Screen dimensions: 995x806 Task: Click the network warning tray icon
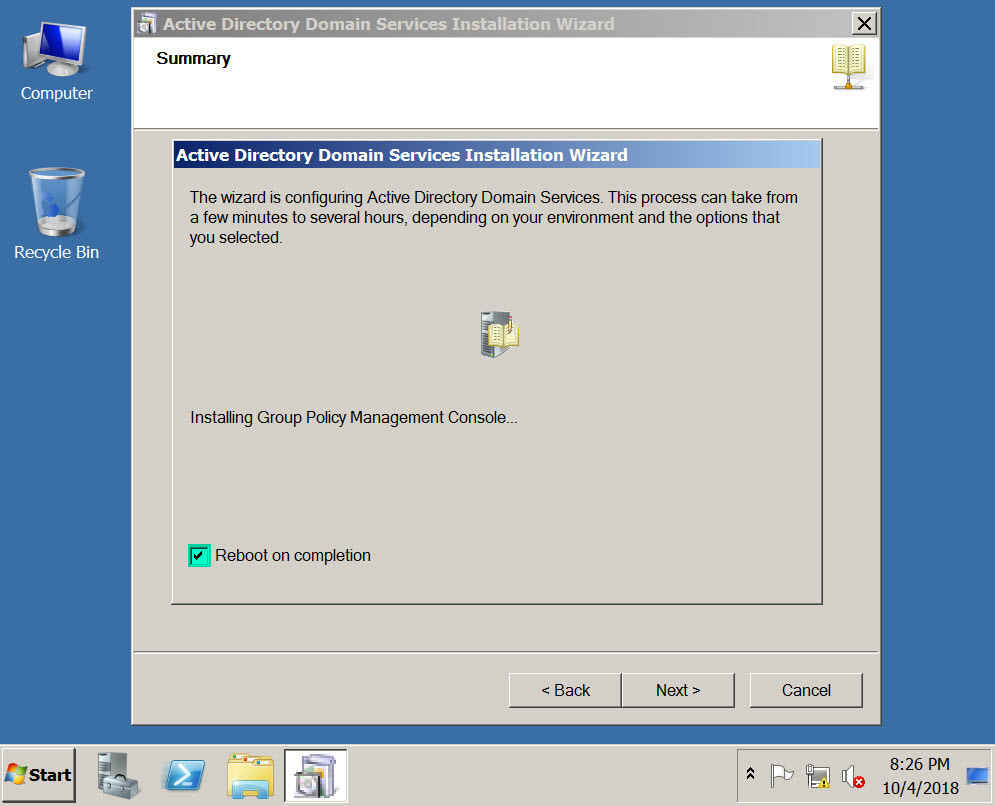coord(817,776)
